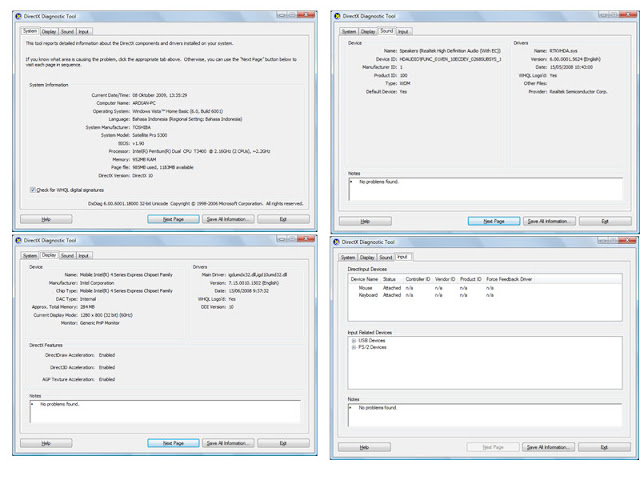
Task: Click Help in the System-page window
Action: tap(46, 219)
